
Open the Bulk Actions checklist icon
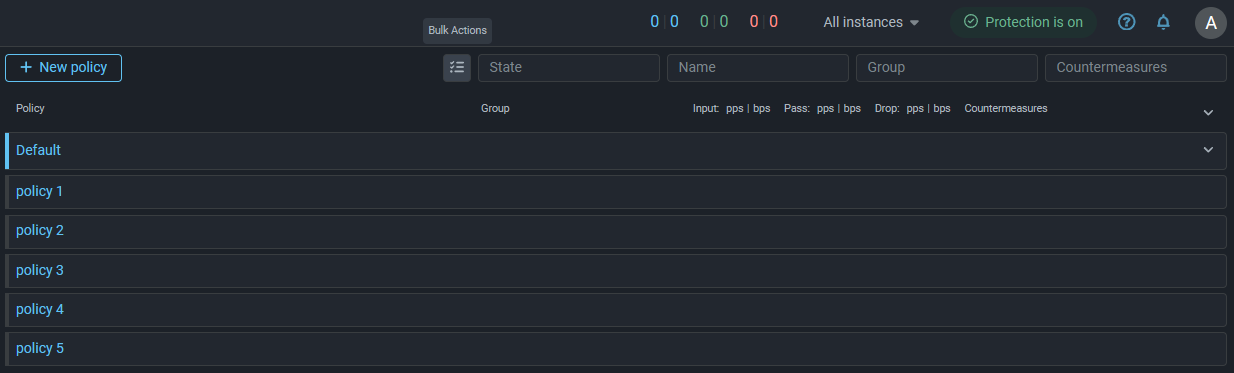tap(457, 68)
